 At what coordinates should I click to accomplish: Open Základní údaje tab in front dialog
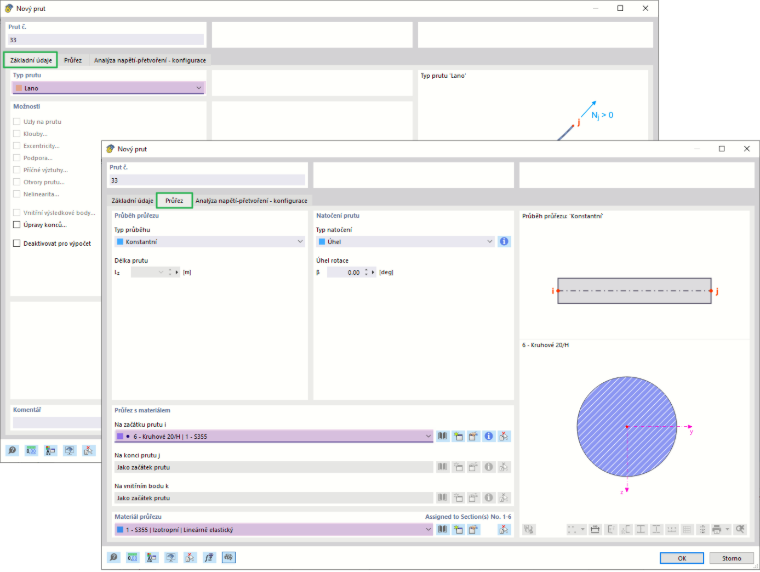[x=132, y=201]
